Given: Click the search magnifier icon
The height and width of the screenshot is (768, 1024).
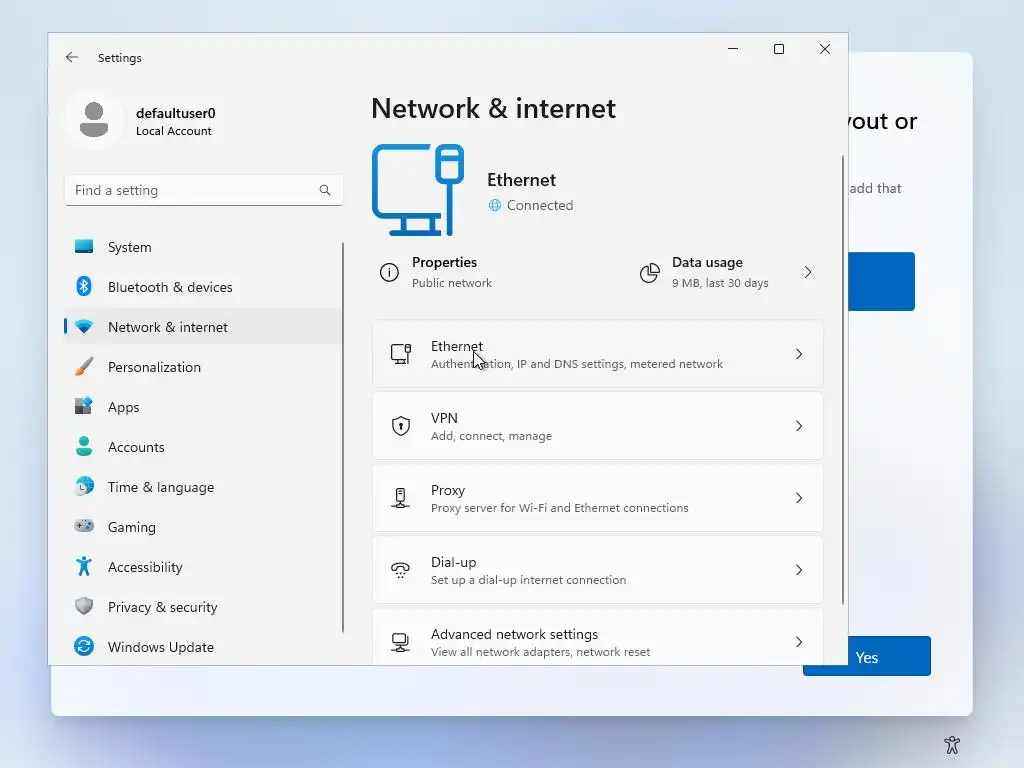Looking at the screenshot, I should (325, 190).
